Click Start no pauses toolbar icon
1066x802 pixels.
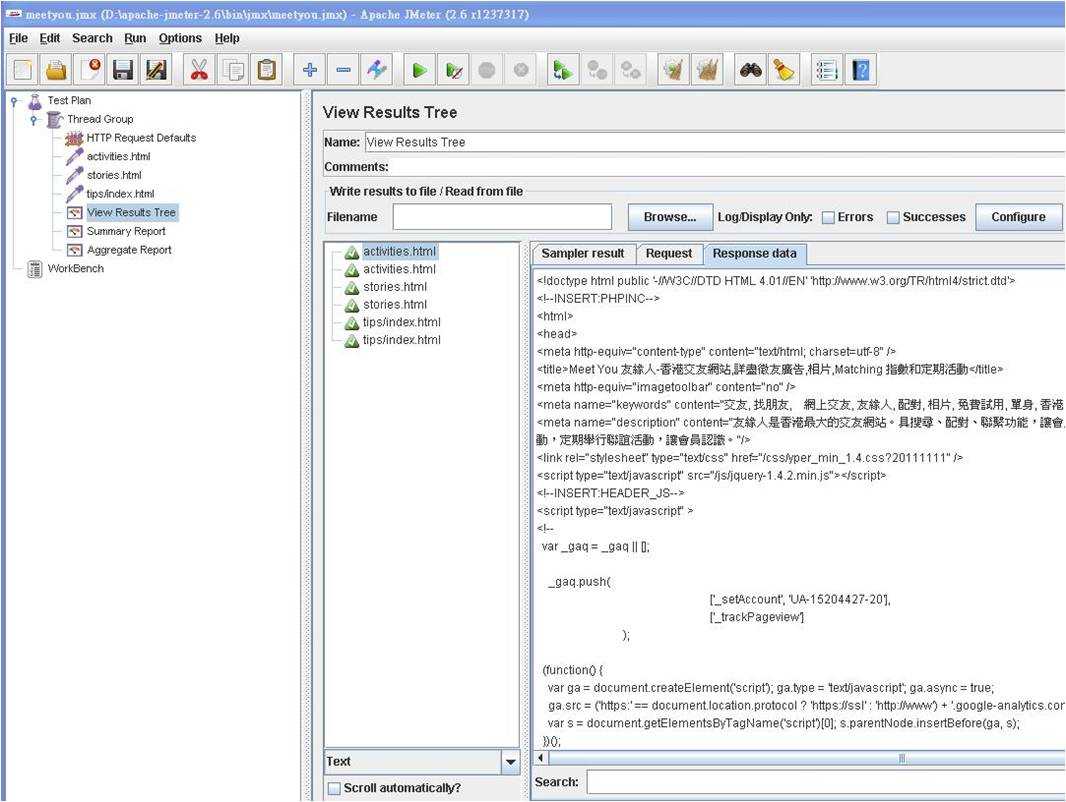tap(453, 70)
